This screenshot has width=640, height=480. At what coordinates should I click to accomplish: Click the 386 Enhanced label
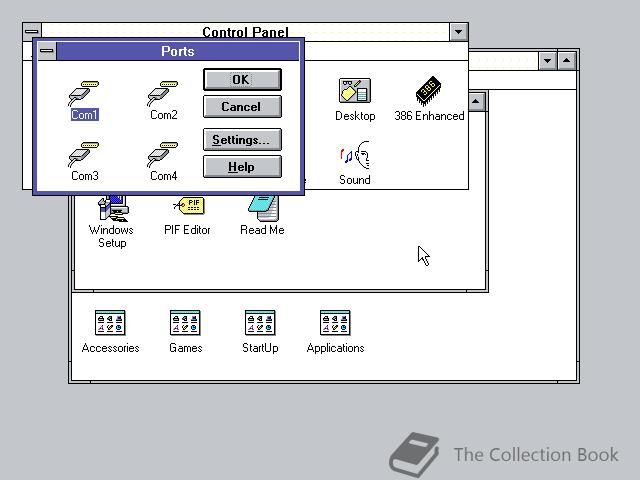[x=429, y=116]
